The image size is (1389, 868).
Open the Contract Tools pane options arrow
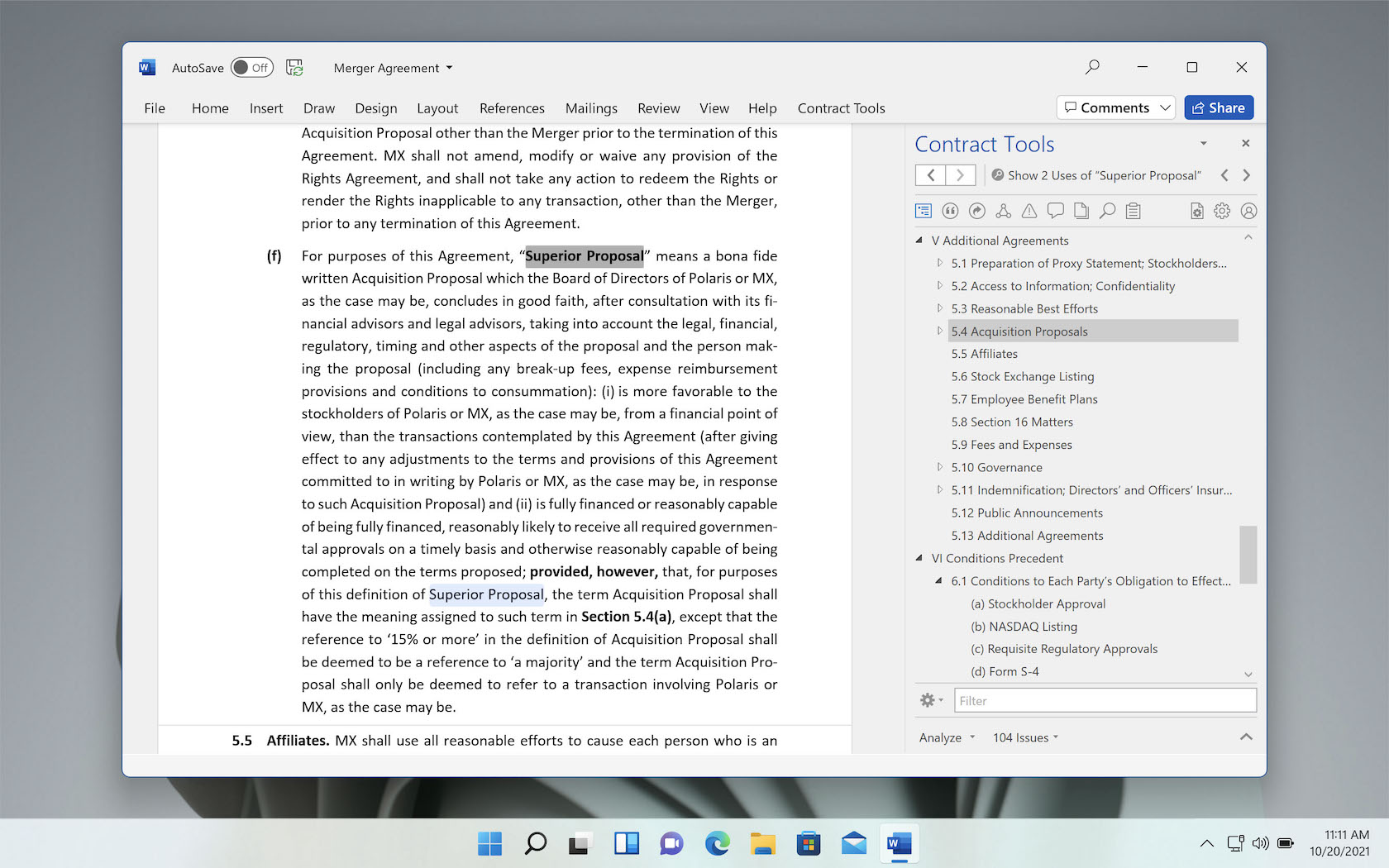1204,143
